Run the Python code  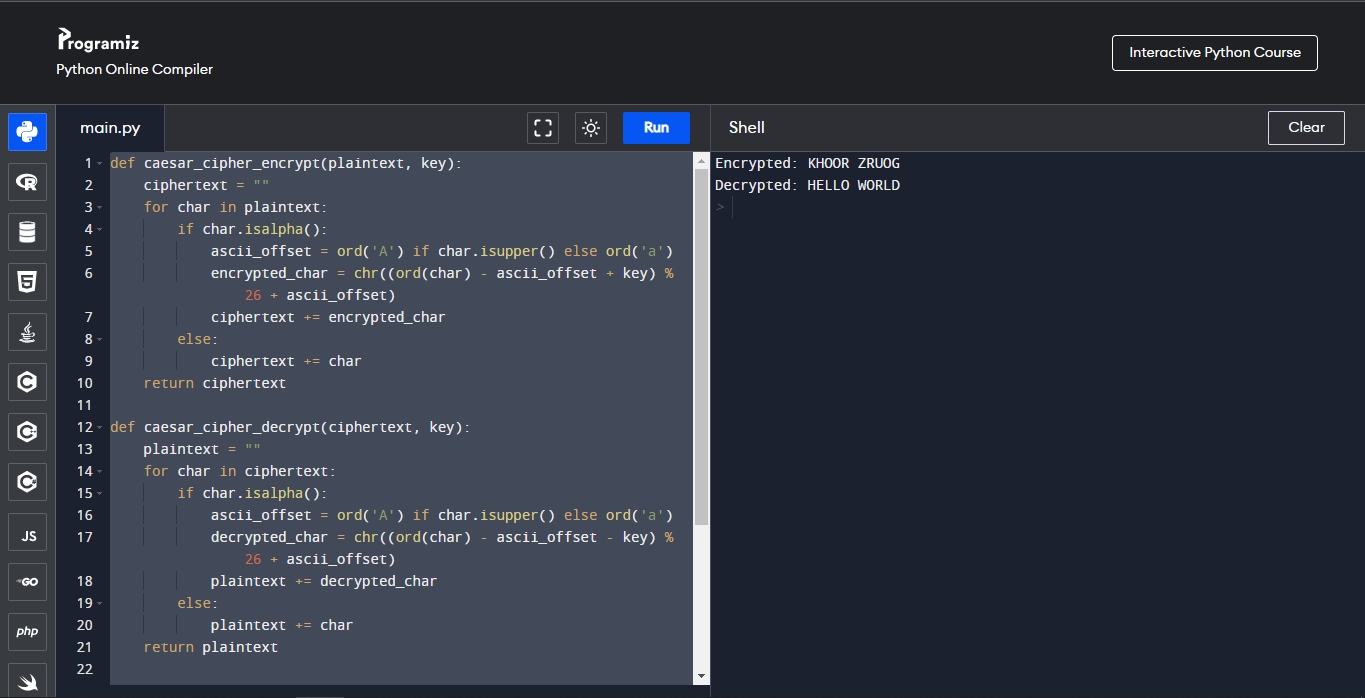coord(656,128)
